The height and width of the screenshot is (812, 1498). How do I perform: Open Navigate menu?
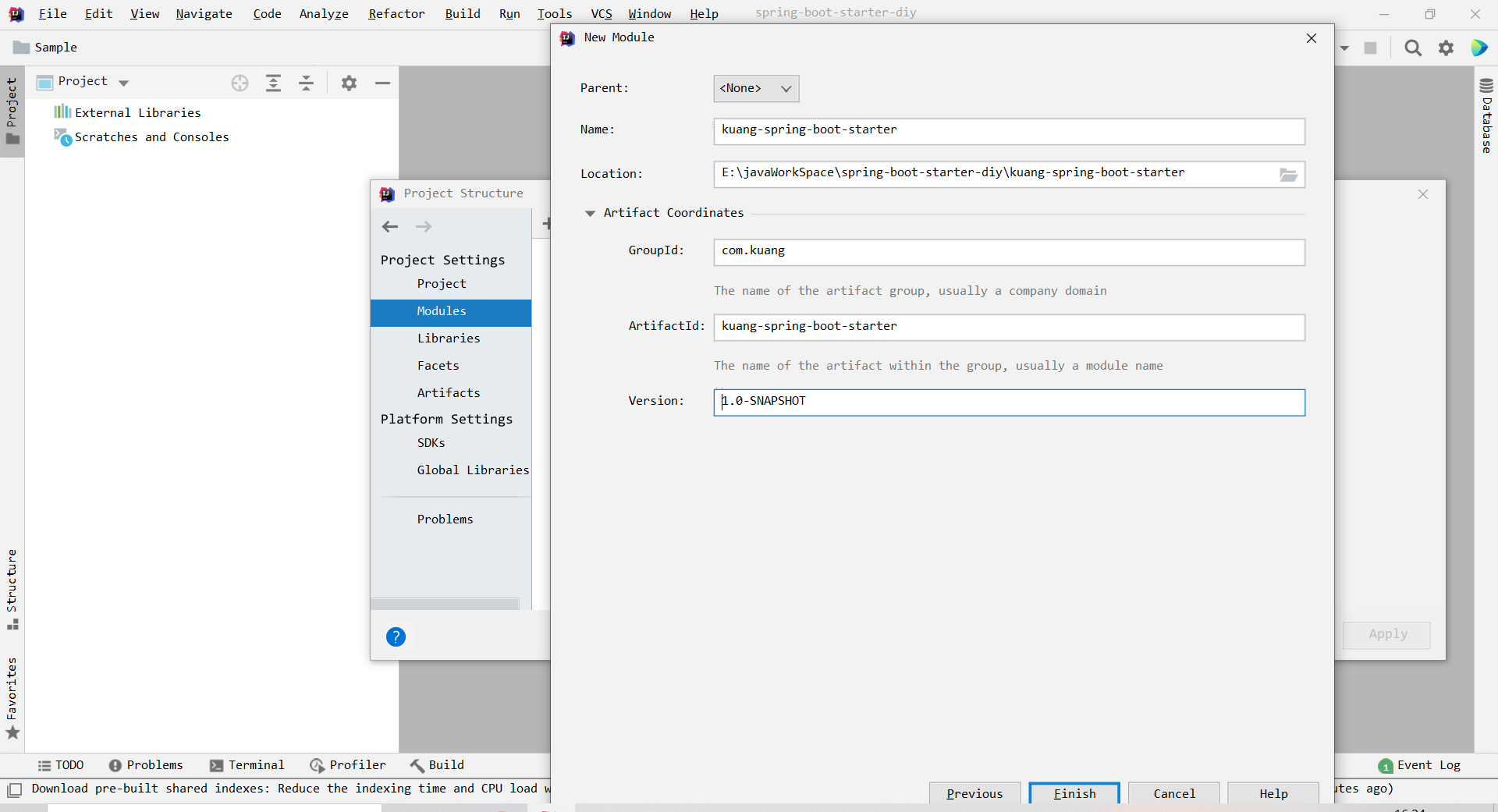click(204, 14)
